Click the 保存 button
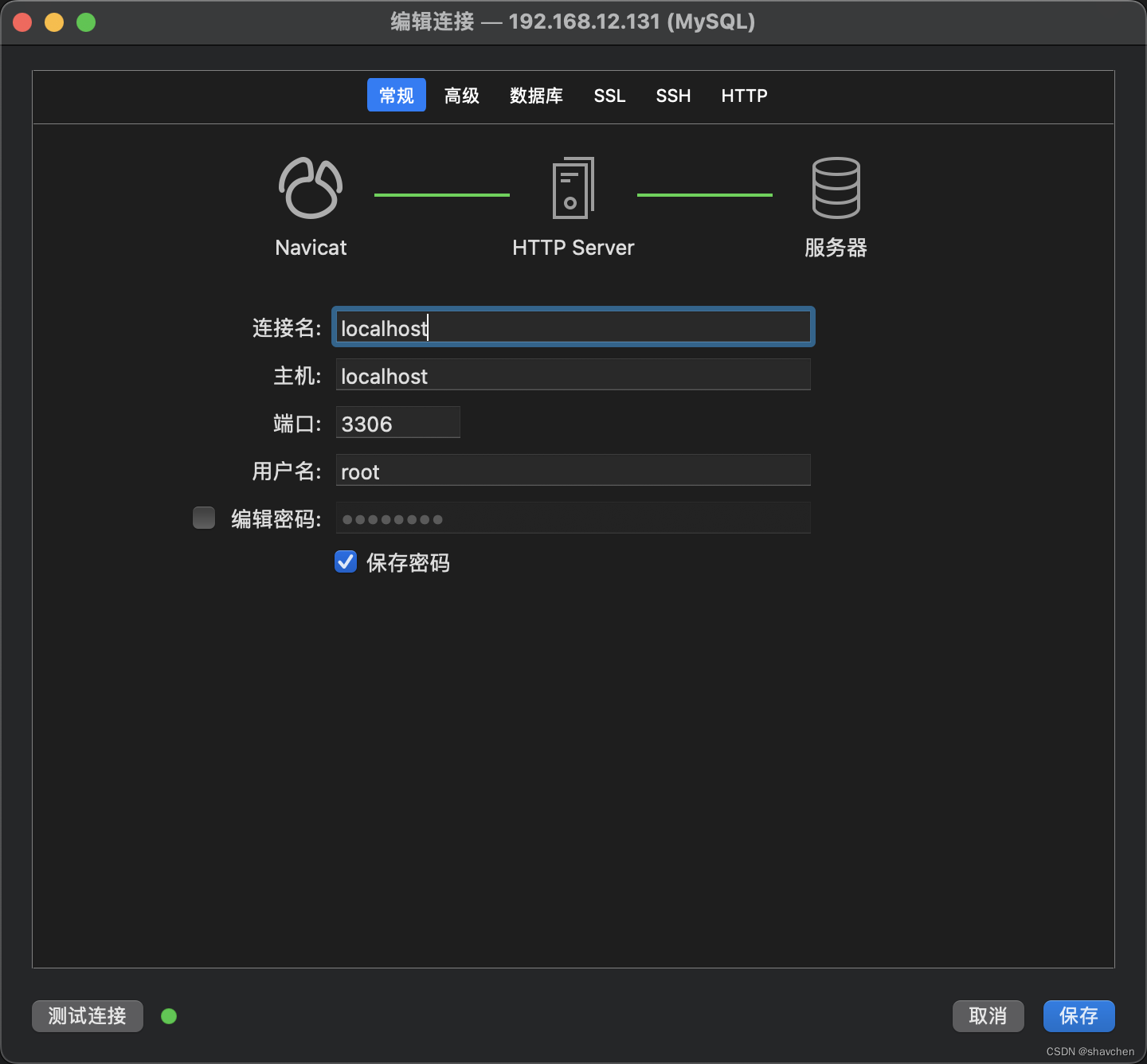Image resolution: width=1147 pixels, height=1064 pixels. tap(1079, 1016)
